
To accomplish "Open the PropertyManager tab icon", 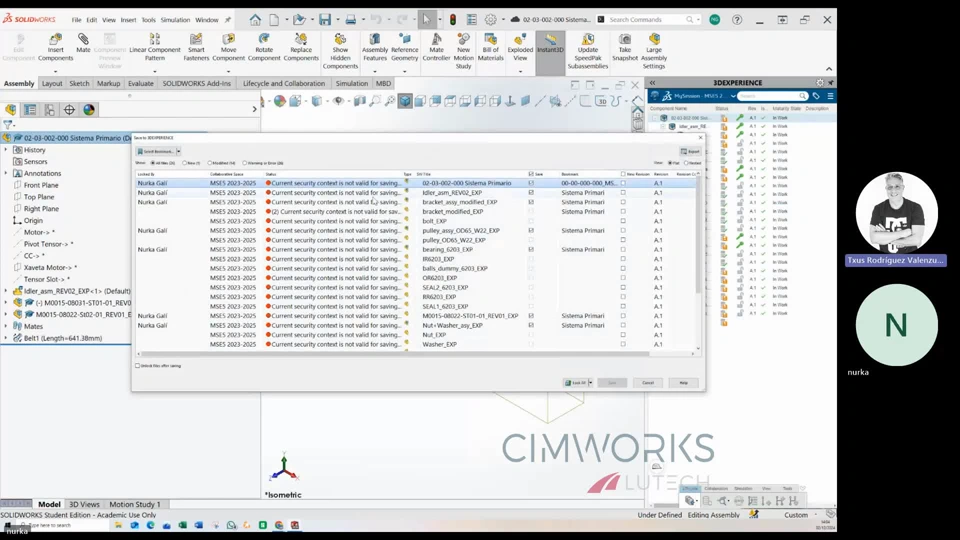I will [30, 110].
